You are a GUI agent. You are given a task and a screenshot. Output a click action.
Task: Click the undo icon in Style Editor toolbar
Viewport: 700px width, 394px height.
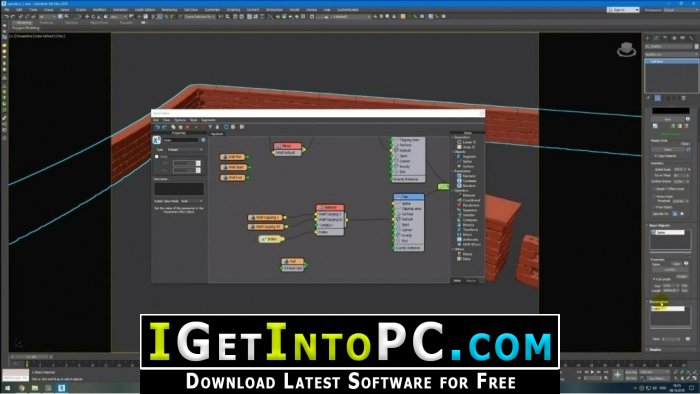(157, 127)
